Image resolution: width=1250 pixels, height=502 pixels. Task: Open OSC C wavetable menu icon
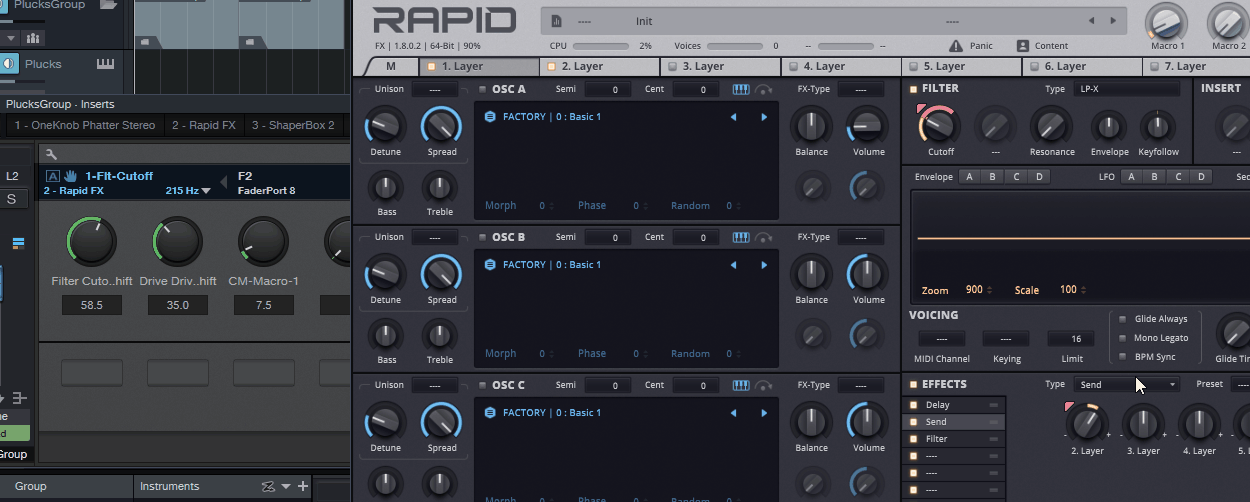click(x=490, y=413)
